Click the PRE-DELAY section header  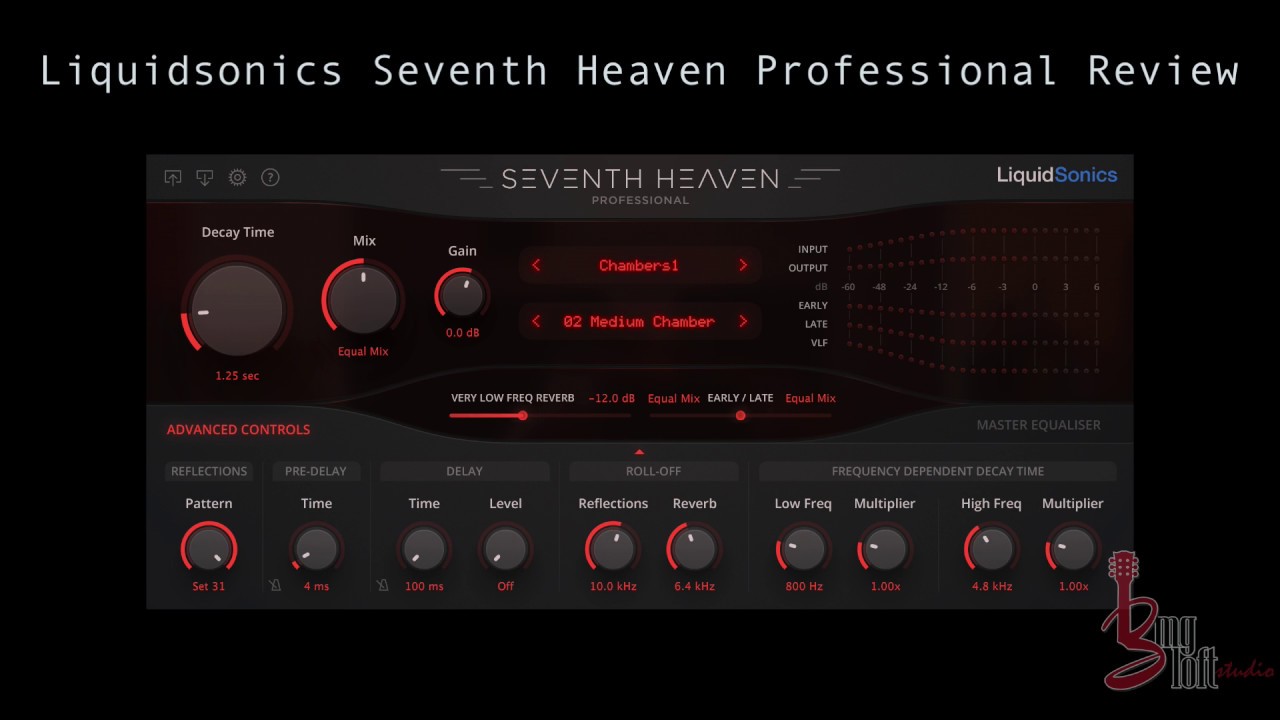click(316, 471)
